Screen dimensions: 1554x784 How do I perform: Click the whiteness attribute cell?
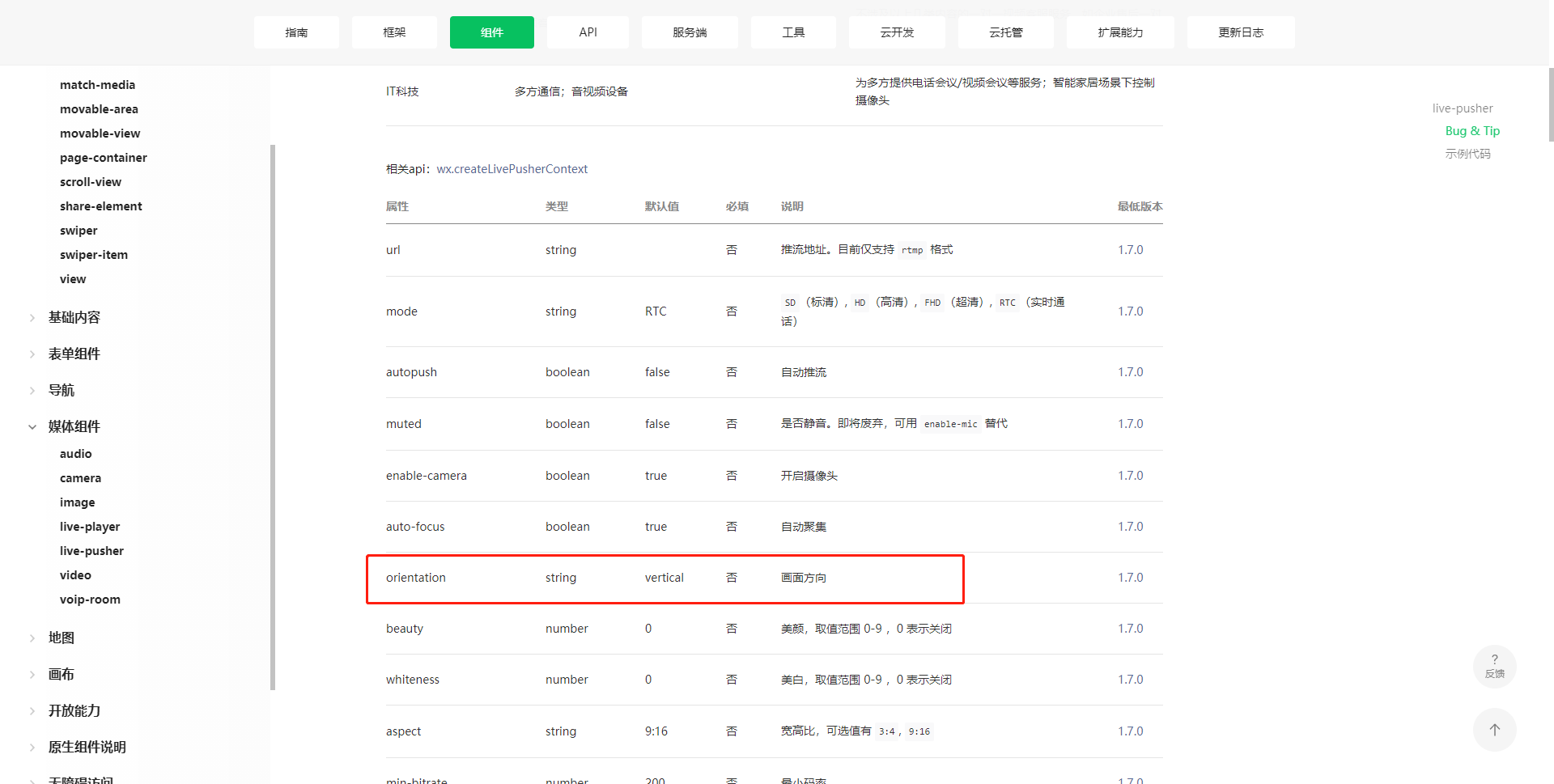click(x=412, y=680)
